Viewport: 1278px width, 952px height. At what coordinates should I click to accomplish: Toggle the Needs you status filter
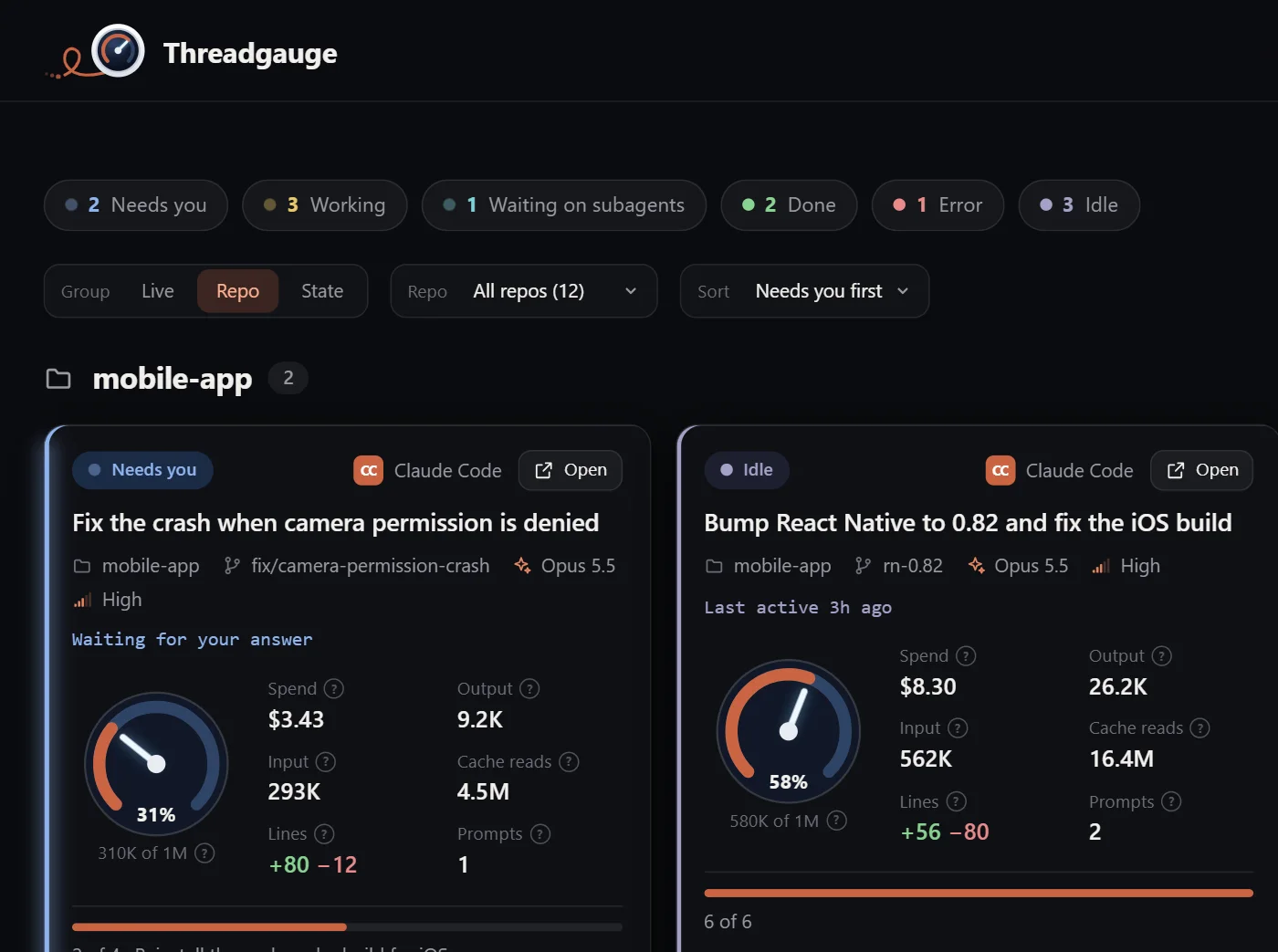tap(136, 205)
